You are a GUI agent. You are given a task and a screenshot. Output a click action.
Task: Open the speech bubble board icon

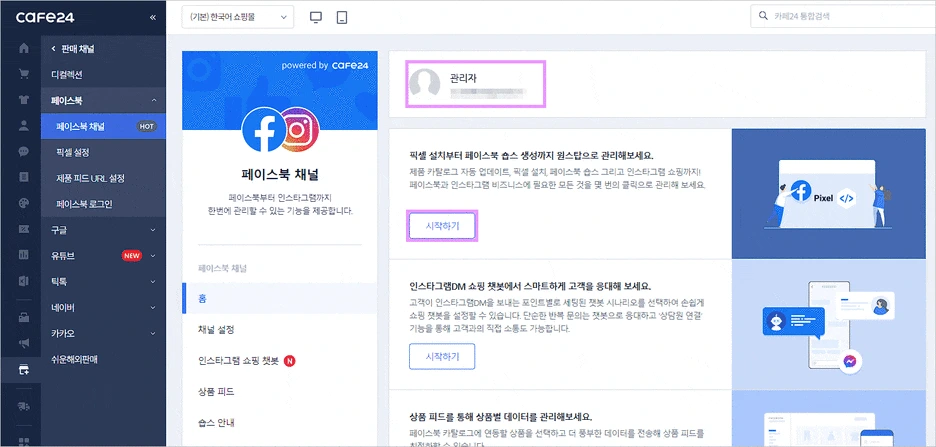tap(24, 151)
